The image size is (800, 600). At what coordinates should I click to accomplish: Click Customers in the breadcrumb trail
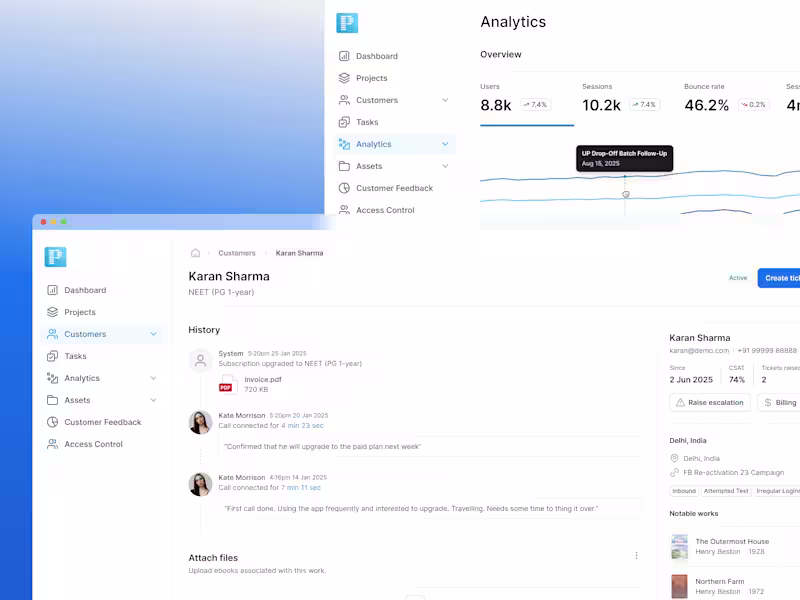coord(237,253)
